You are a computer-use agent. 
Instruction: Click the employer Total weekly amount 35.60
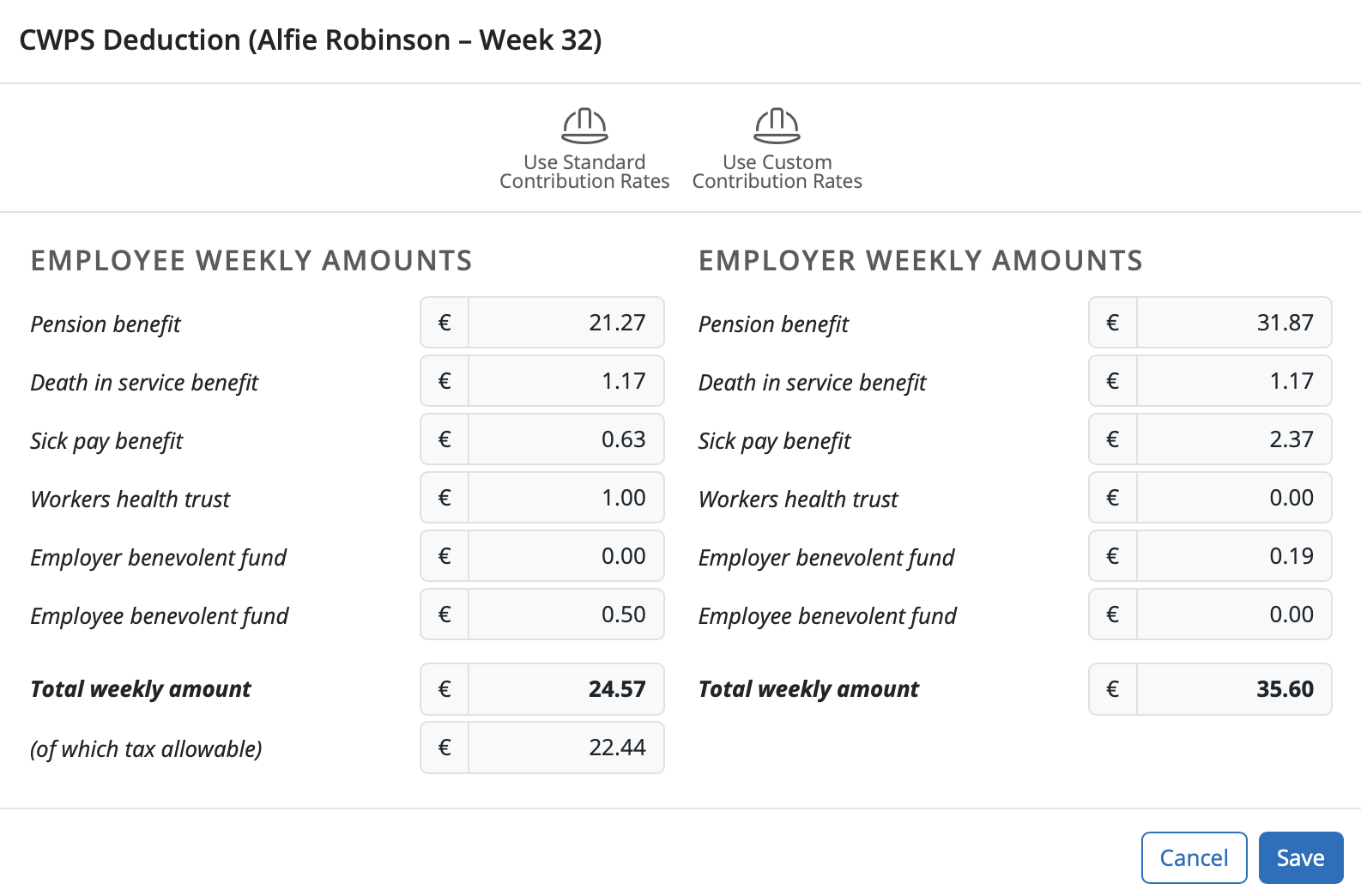(1234, 689)
